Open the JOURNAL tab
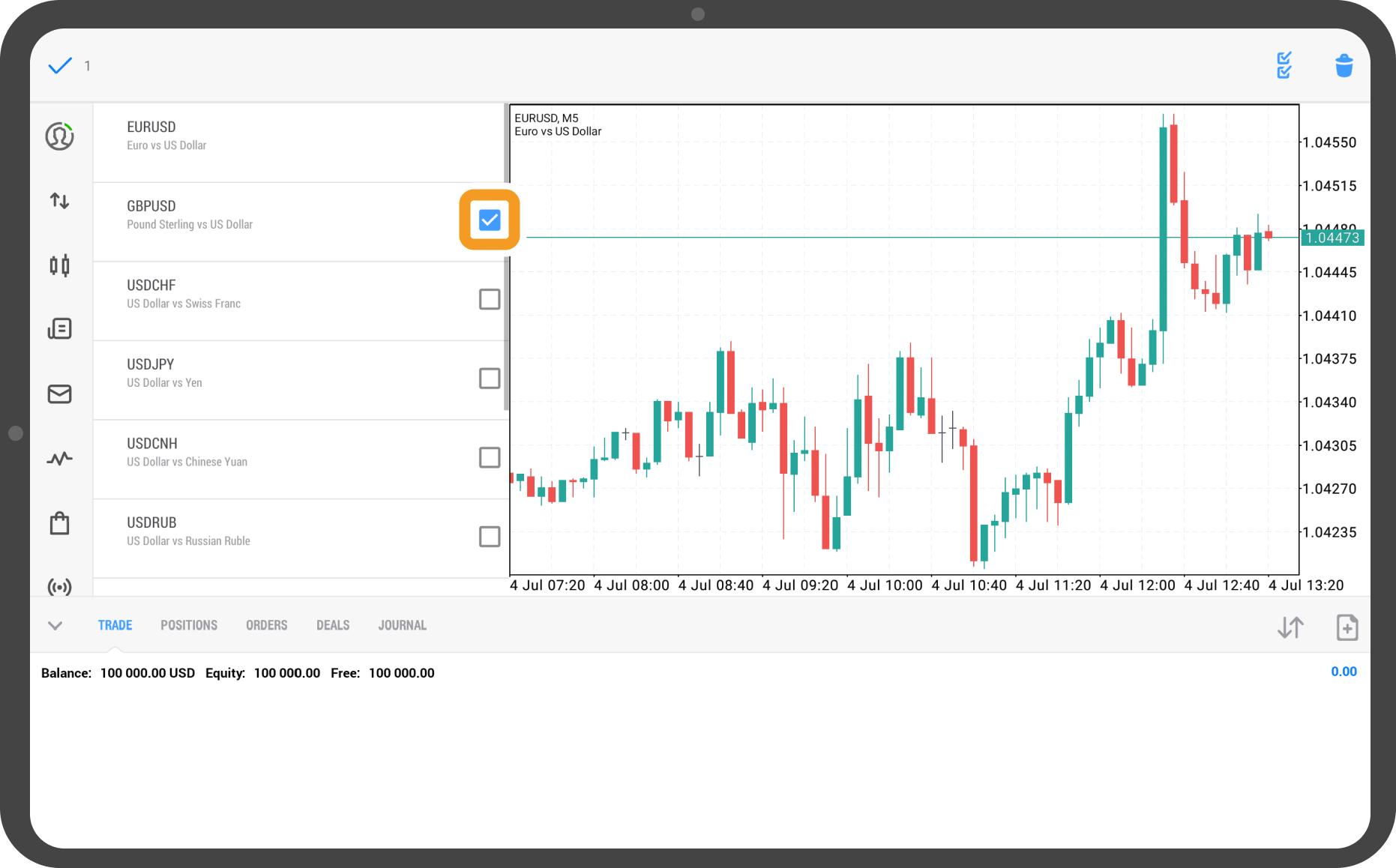The height and width of the screenshot is (868, 1396). [x=402, y=625]
